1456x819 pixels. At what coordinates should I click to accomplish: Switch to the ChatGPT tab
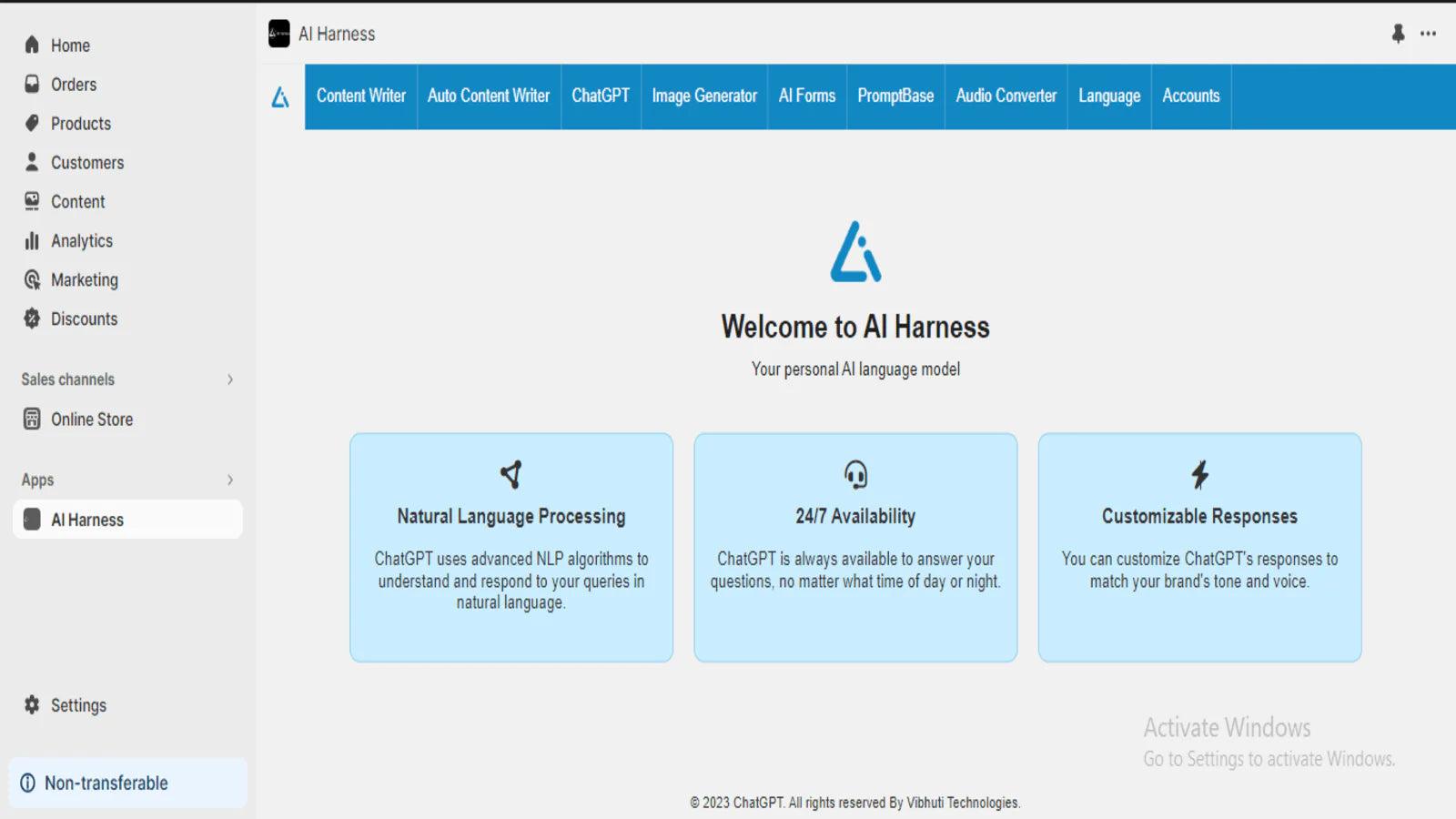point(601,96)
